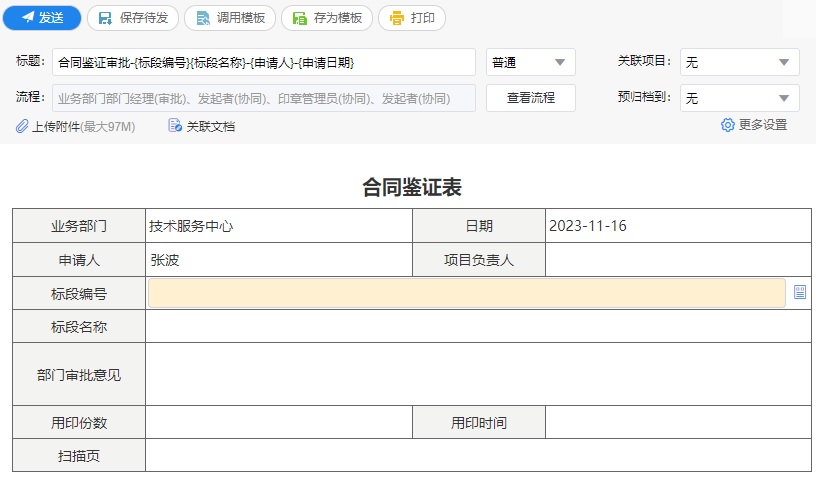Click into the title (标题) text field
The image size is (816, 477).
(264, 62)
